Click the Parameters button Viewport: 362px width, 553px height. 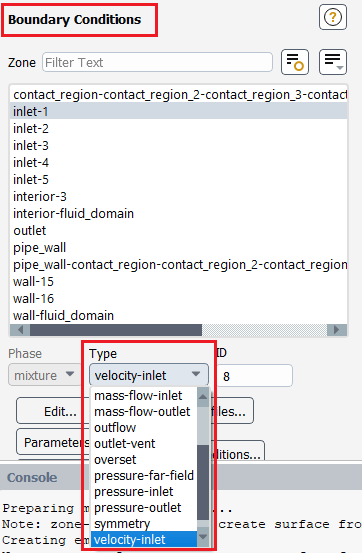[x=53, y=442]
